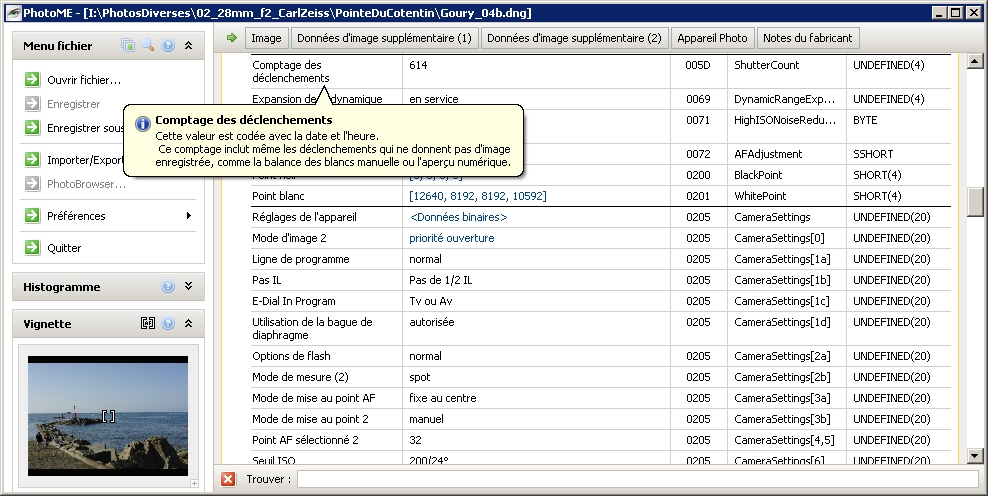Click the manuel focus mode value
This screenshot has width=988, height=496.
[x=427, y=419]
